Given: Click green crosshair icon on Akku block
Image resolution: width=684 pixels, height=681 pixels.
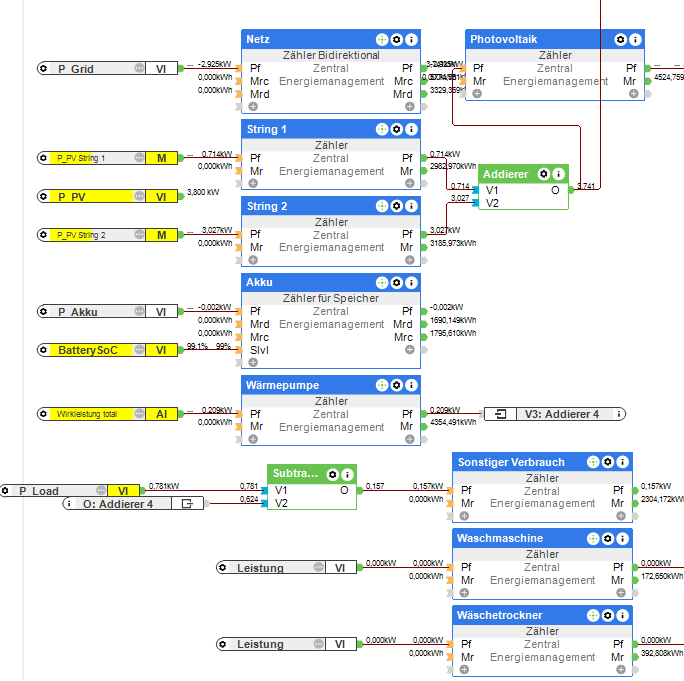Looking at the screenshot, I should (x=382, y=283).
